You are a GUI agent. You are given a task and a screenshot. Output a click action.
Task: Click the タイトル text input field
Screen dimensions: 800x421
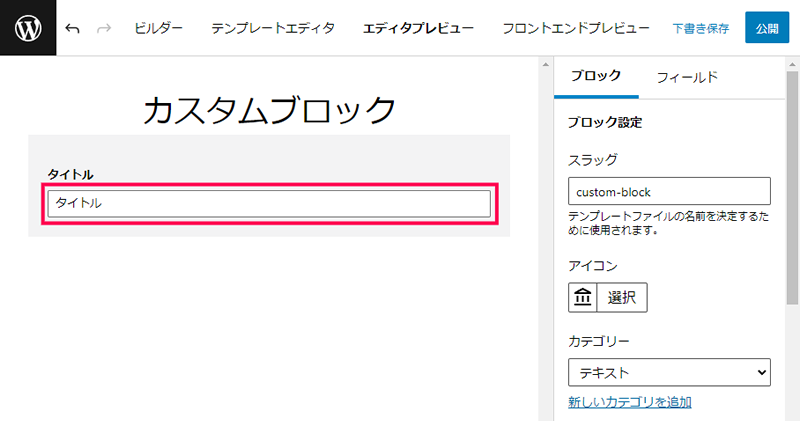coord(269,203)
